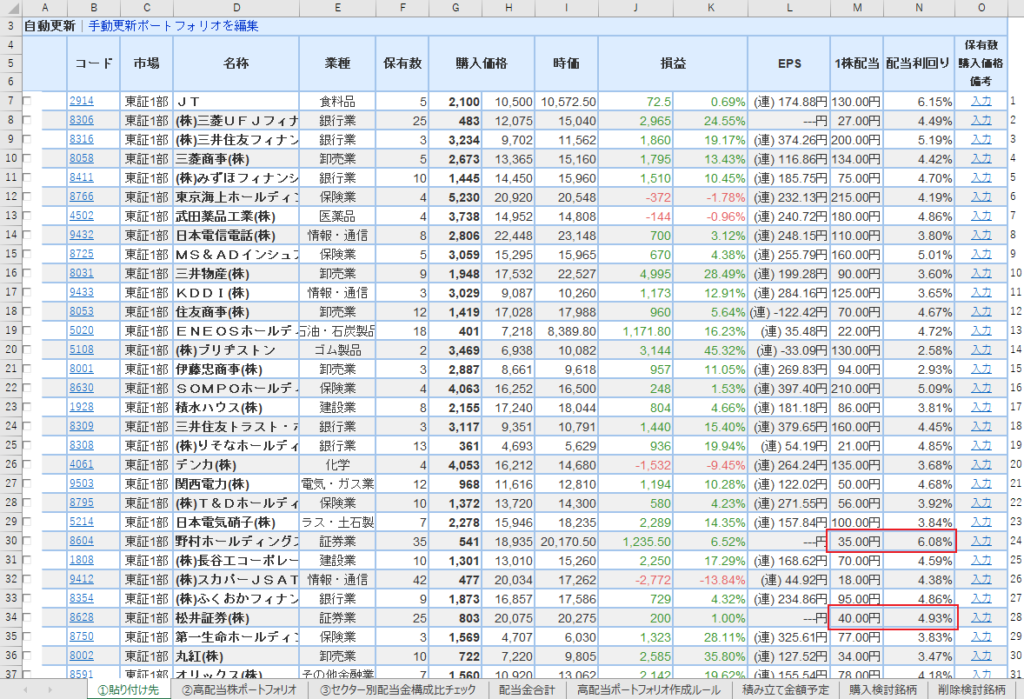Screen dimensions: 1024x699
Task: Open stock code link 8058
Action: point(82,158)
